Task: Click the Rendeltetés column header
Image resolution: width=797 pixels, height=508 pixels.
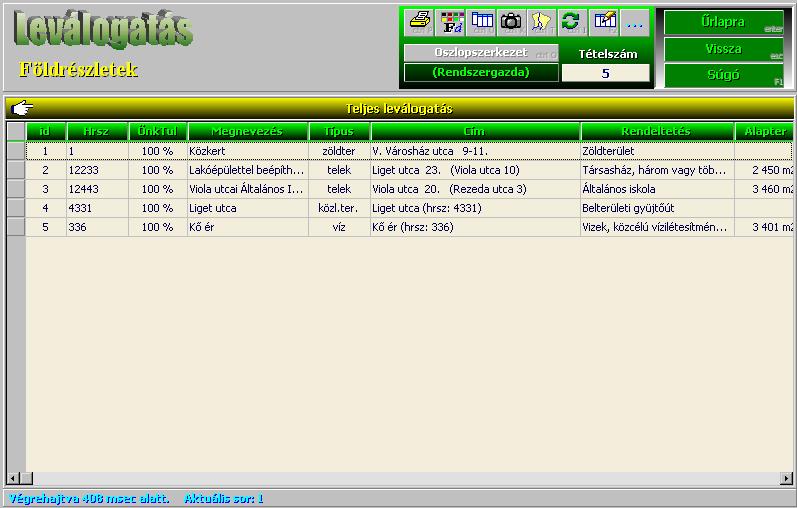Action: pos(656,131)
